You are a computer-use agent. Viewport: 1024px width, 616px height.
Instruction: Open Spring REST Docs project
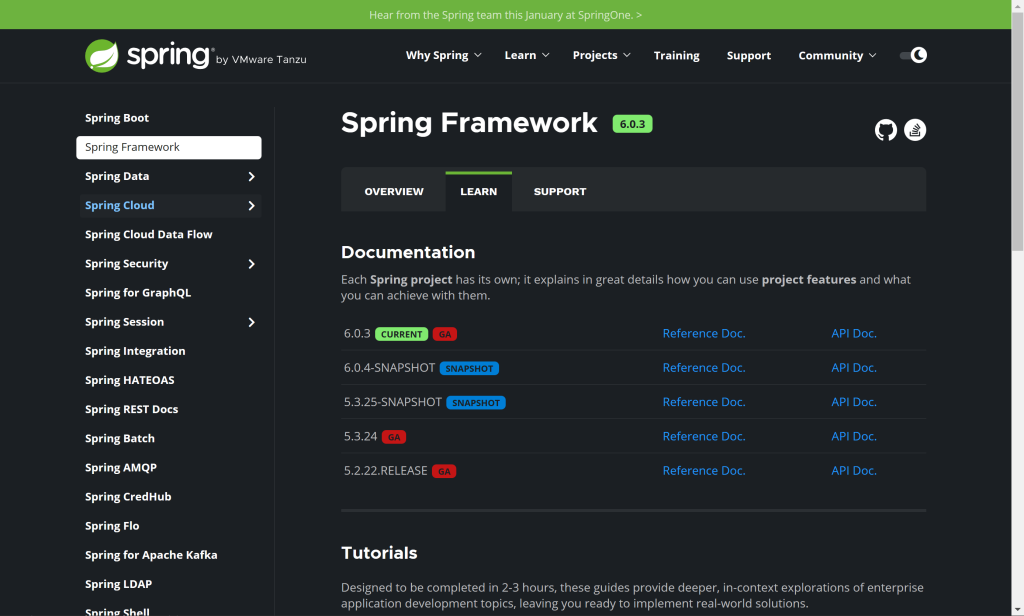131,410
